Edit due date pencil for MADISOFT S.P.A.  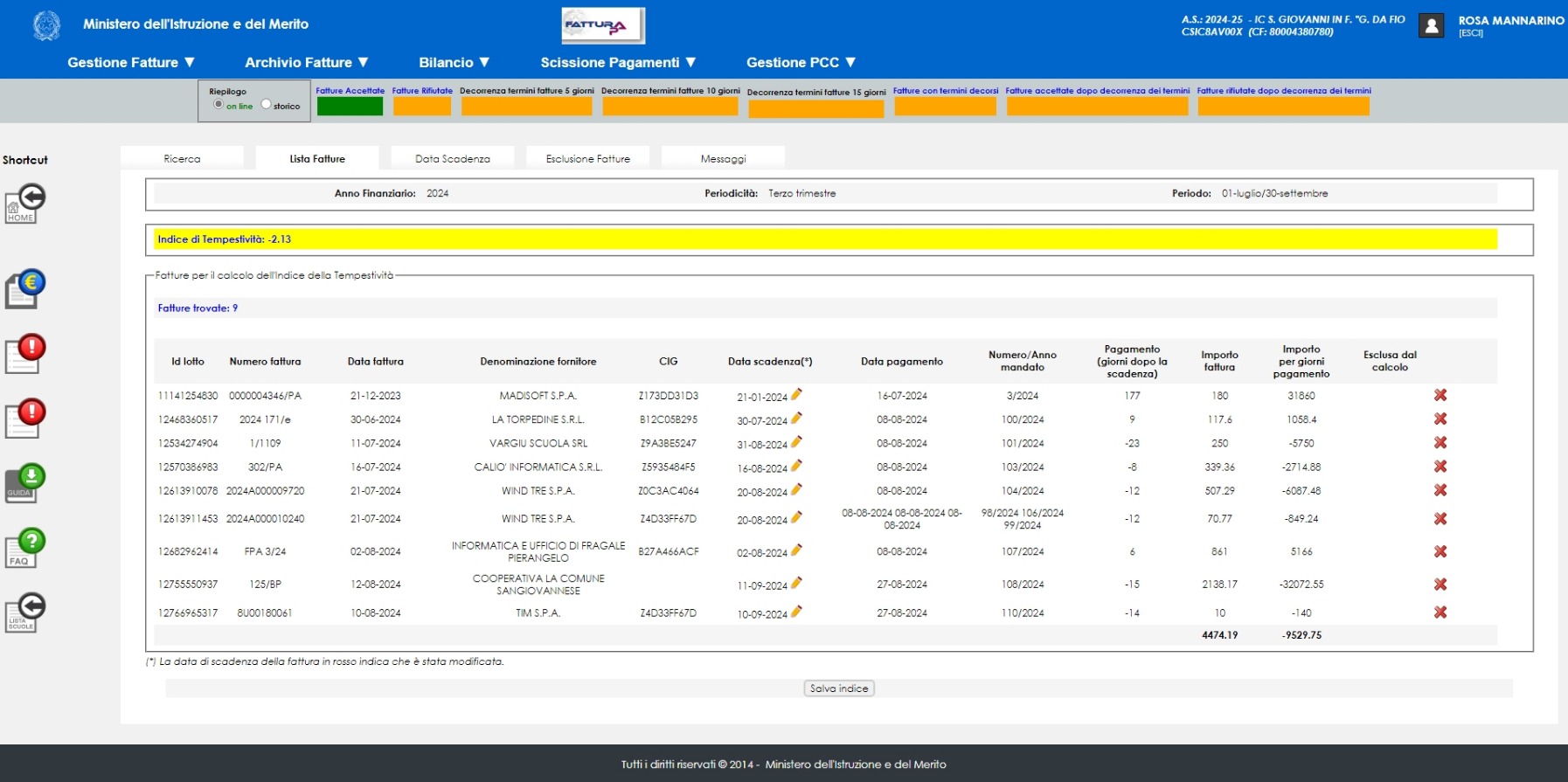click(x=796, y=395)
